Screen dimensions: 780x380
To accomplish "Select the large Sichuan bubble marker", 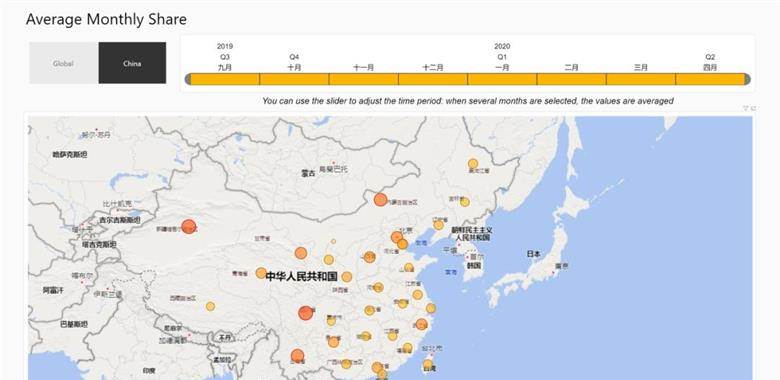I will (x=306, y=313).
